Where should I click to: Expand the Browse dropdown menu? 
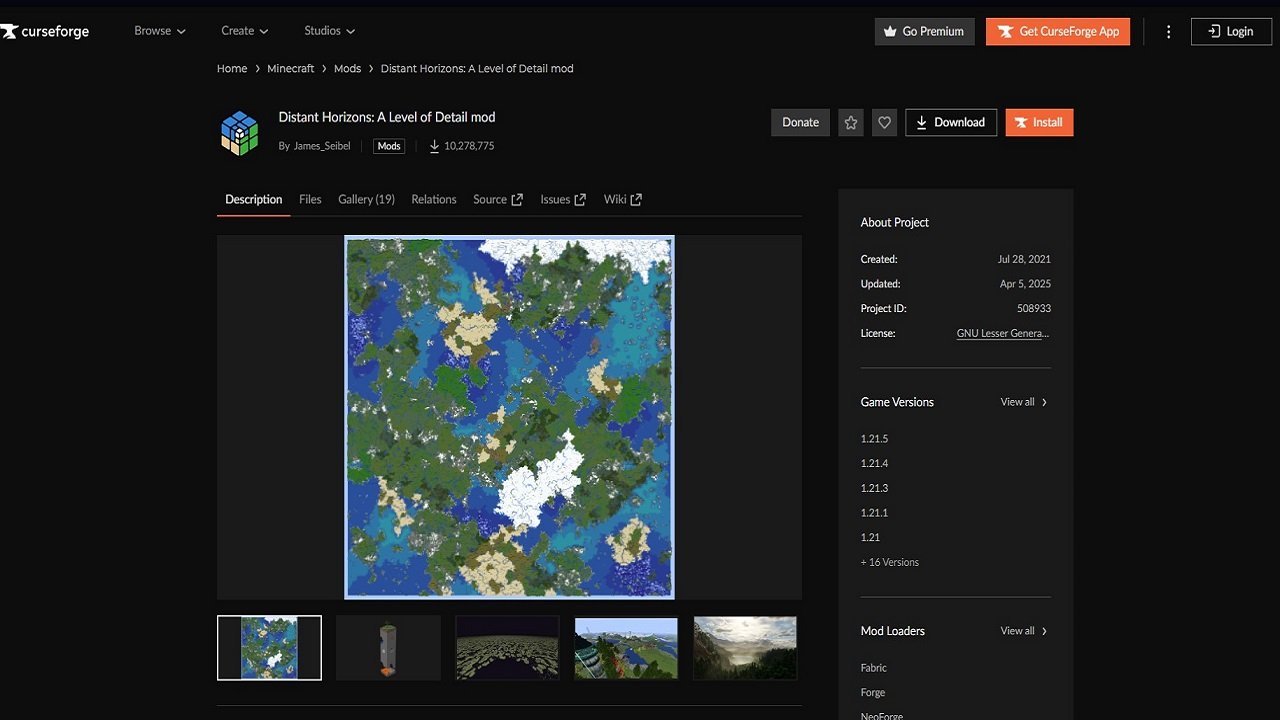click(159, 31)
